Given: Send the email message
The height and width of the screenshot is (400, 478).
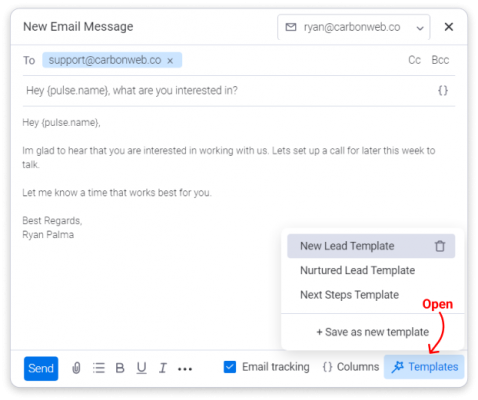Looking at the screenshot, I should click(41, 368).
